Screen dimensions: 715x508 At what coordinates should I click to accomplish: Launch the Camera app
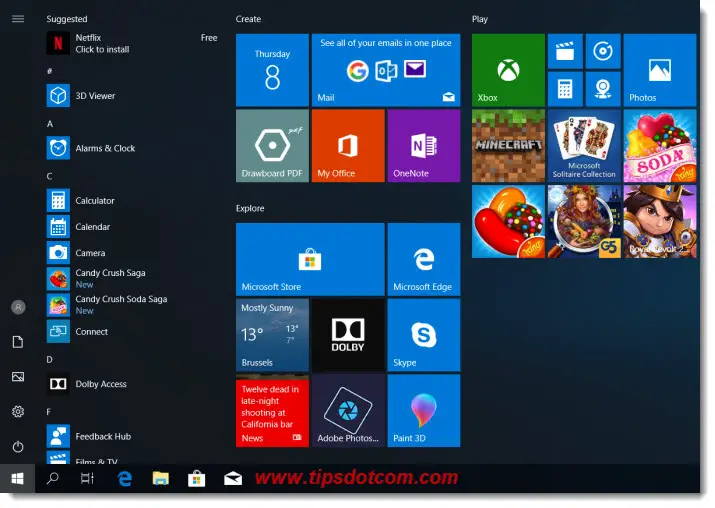(x=132, y=253)
